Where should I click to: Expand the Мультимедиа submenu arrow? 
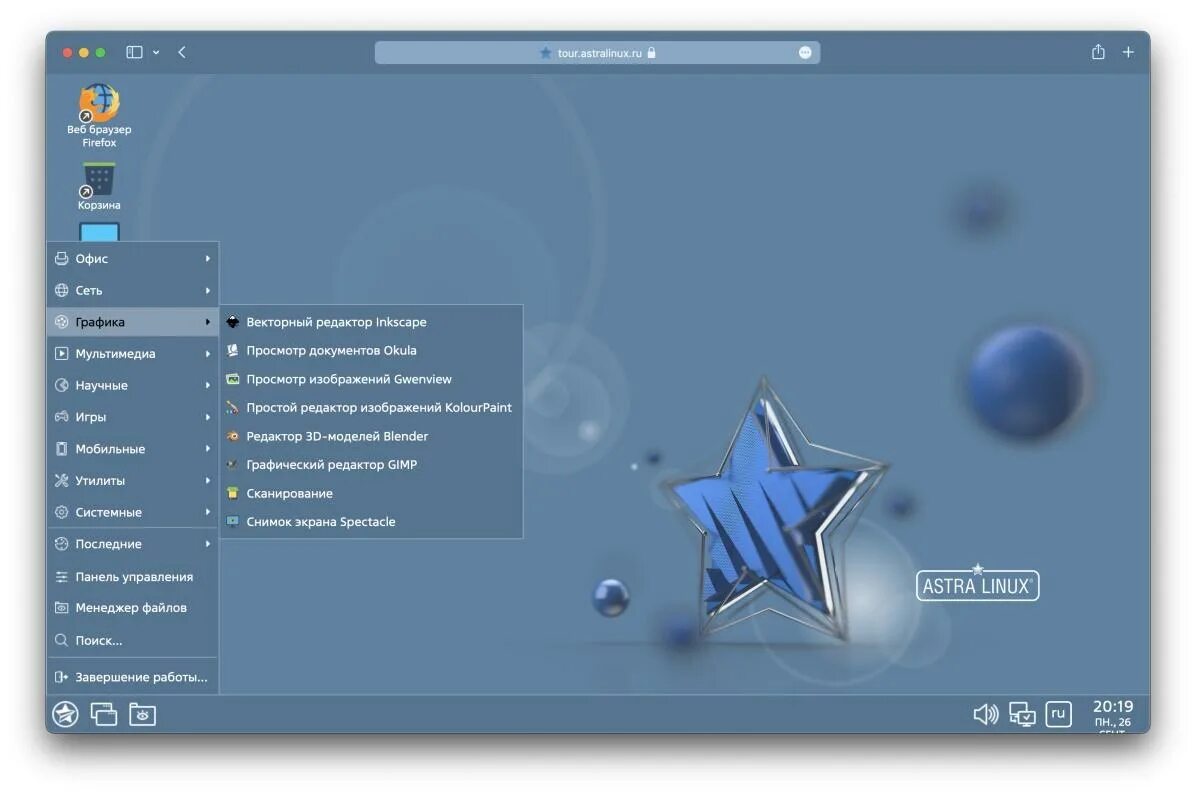207,353
